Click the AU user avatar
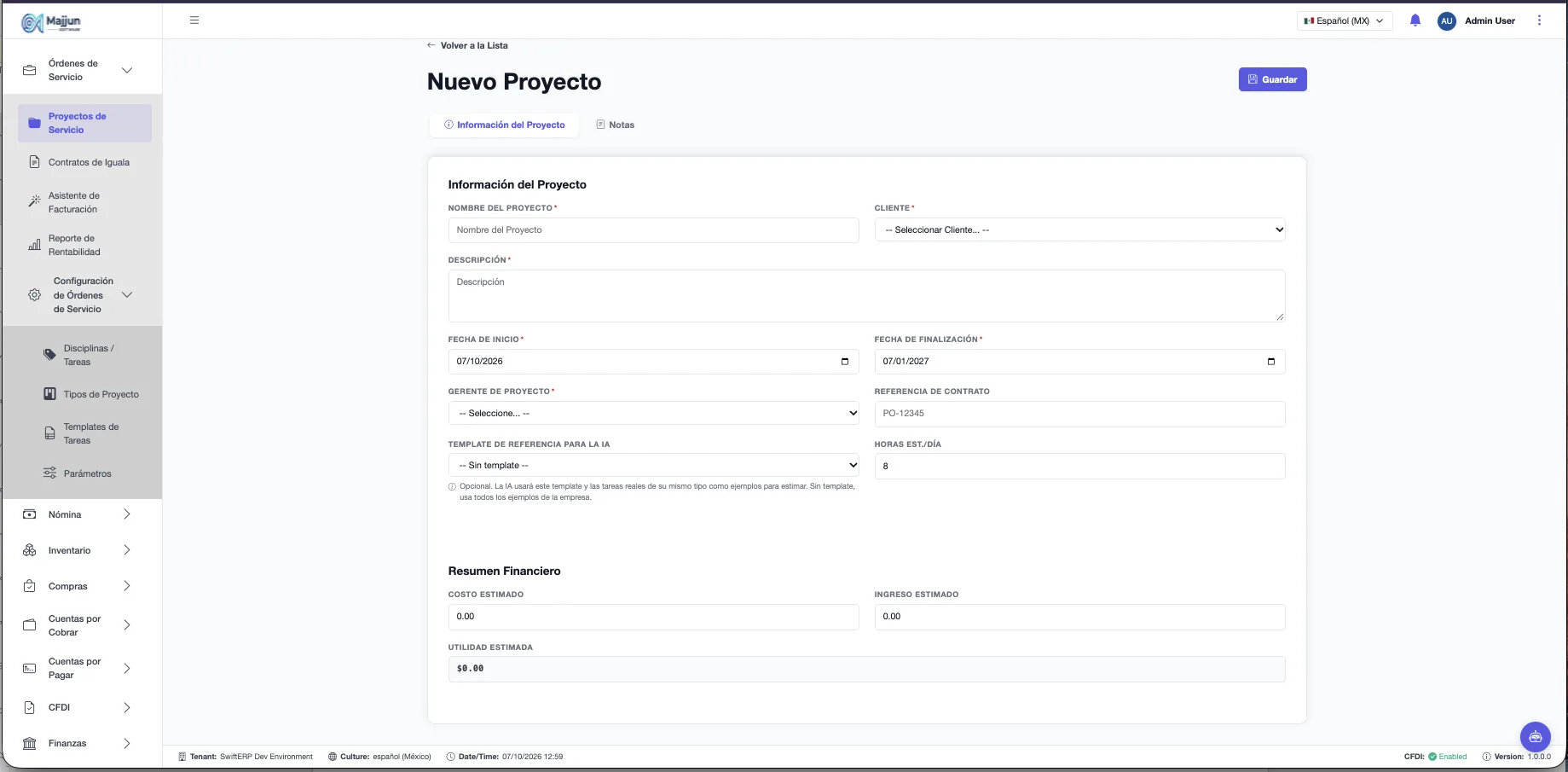The height and width of the screenshot is (772, 1568). [x=1446, y=20]
